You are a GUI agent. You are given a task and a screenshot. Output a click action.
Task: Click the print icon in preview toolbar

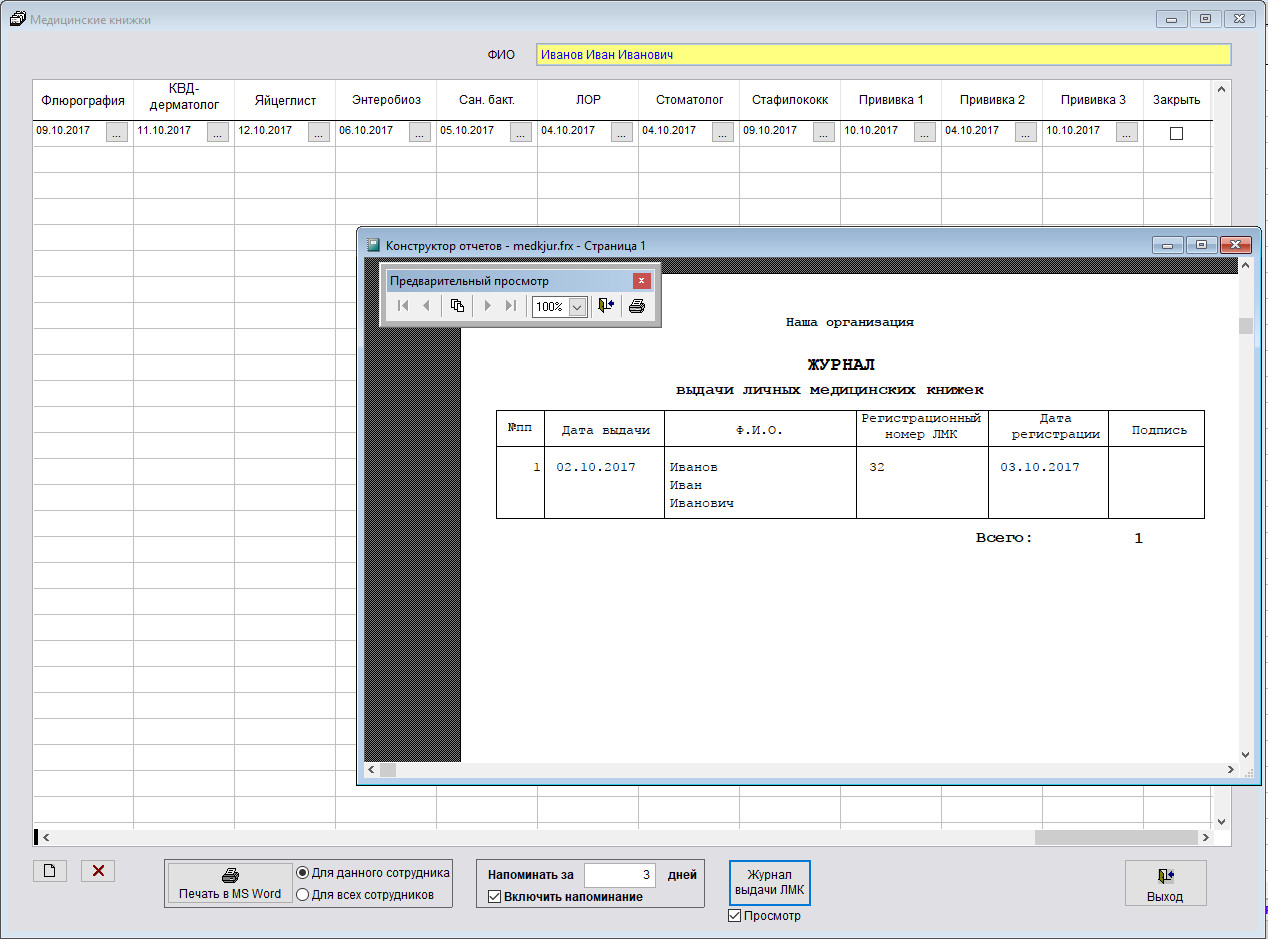[x=637, y=307]
